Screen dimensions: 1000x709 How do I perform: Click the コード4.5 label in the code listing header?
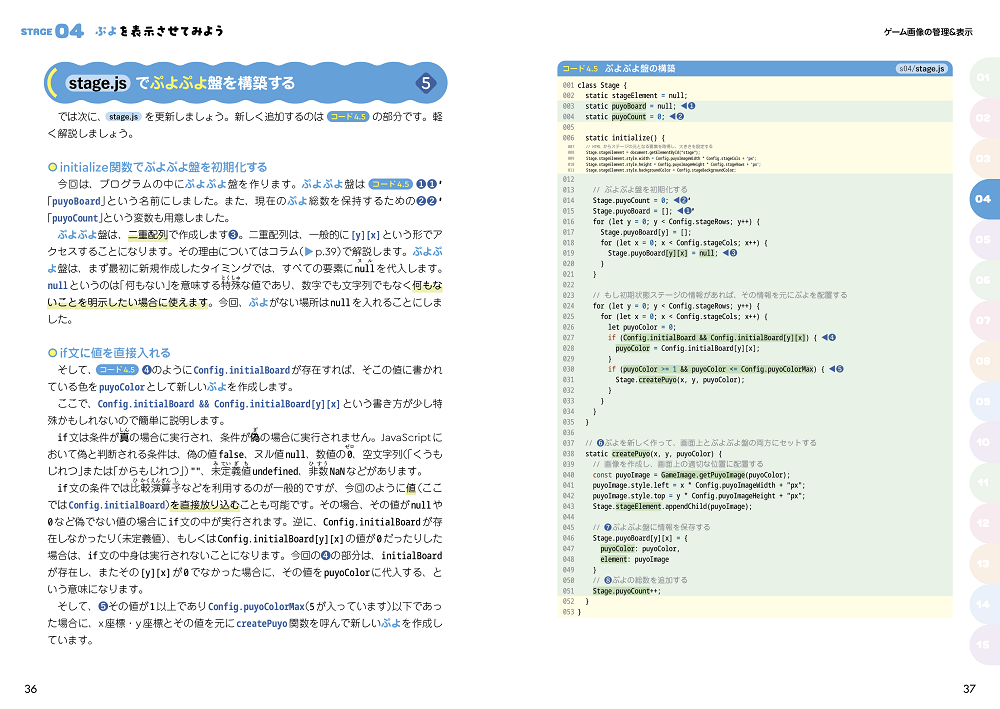coord(580,69)
